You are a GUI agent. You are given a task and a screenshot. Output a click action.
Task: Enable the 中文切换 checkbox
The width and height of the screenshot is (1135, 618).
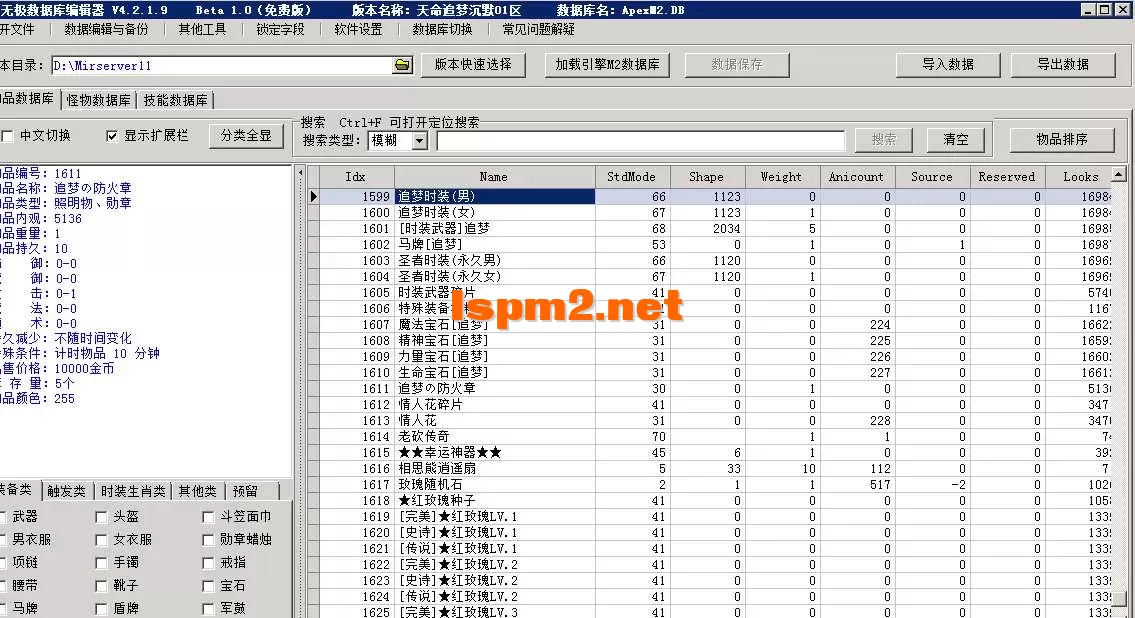click(x=9, y=137)
